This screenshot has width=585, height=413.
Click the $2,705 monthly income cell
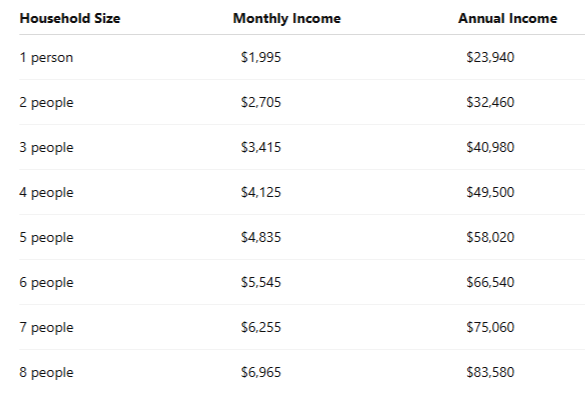pyautogui.click(x=261, y=102)
